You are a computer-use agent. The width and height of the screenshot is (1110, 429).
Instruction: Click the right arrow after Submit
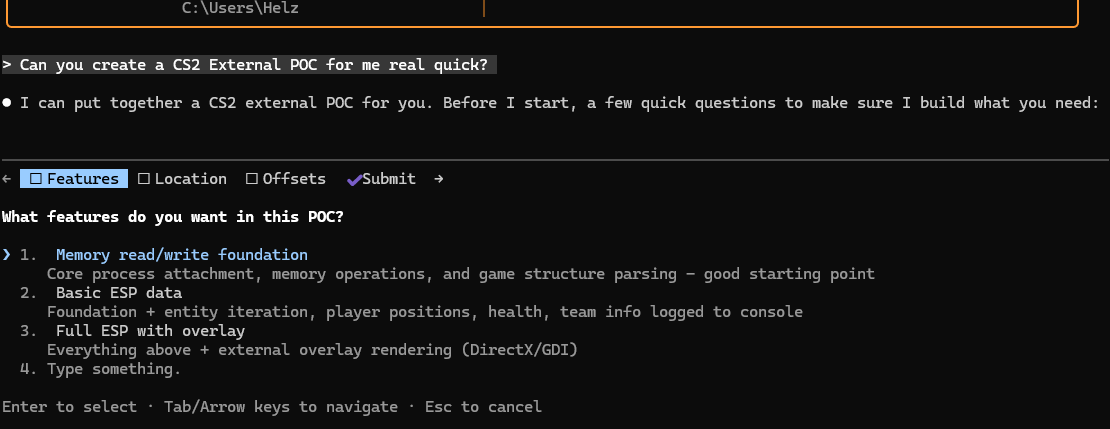tap(438, 179)
